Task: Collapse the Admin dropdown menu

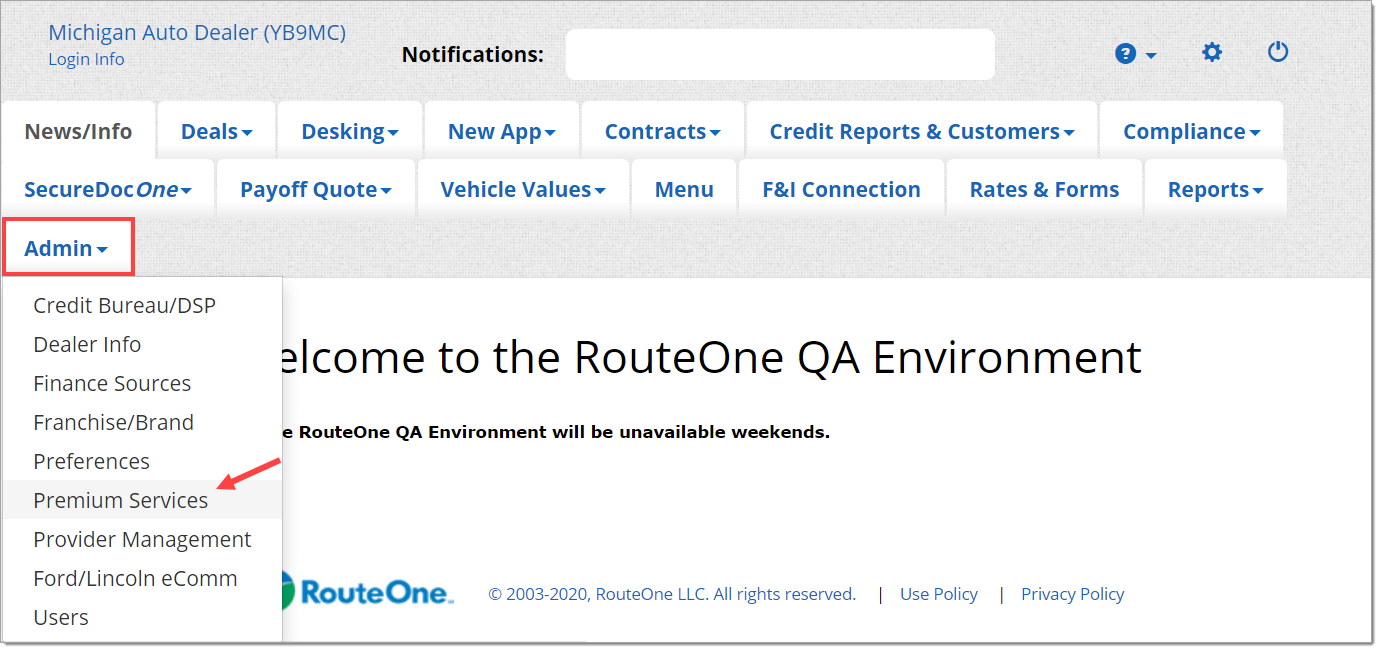Action: coord(68,248)
